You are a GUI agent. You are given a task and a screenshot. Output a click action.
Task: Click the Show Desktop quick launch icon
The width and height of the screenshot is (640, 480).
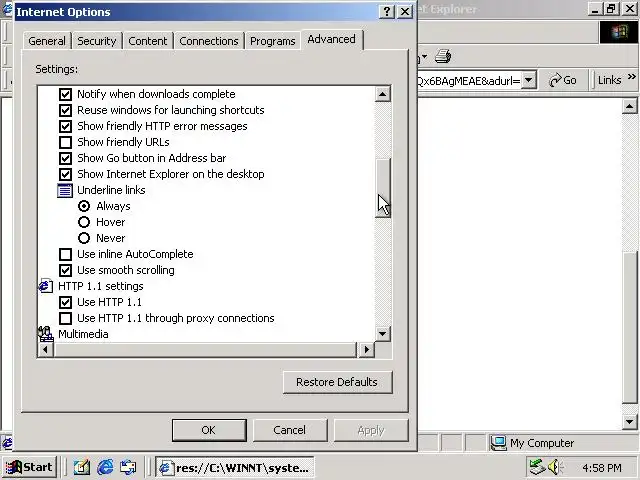(x=82, y=467)
